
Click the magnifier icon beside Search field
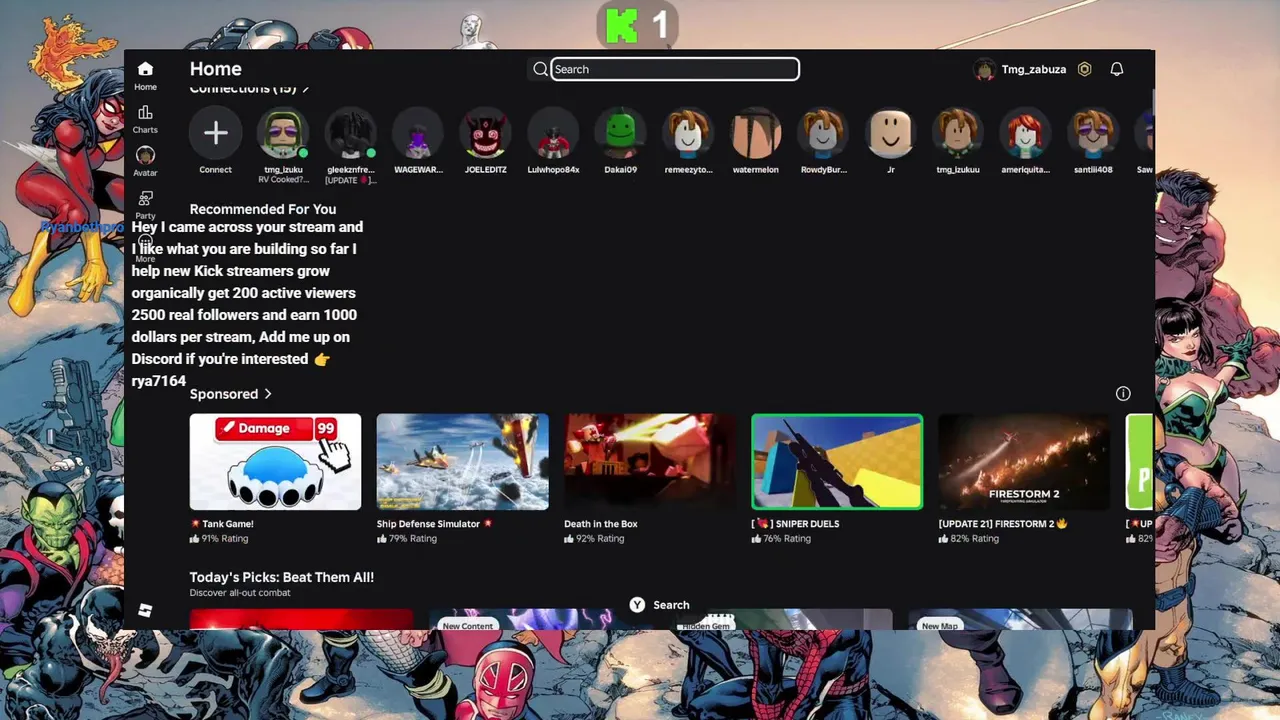540,69
